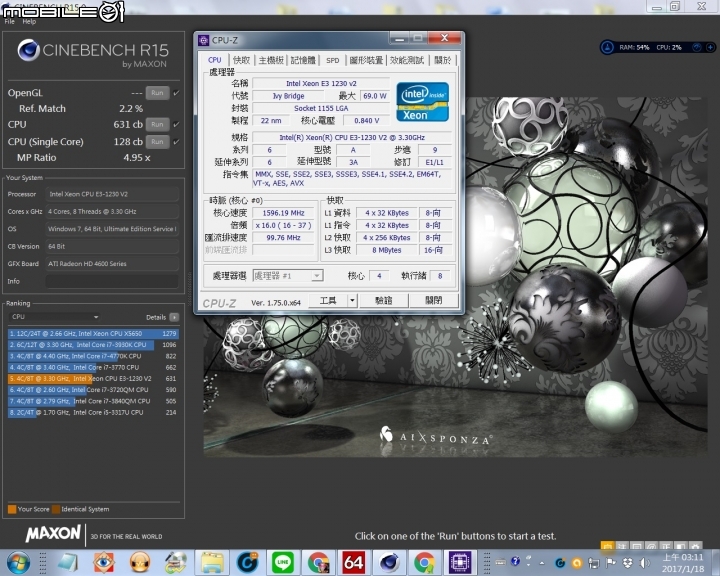Viewport: 720px width, 576px height.
Task: Open the Ranking CPU dropdown
Action: (x=55, y=316)
